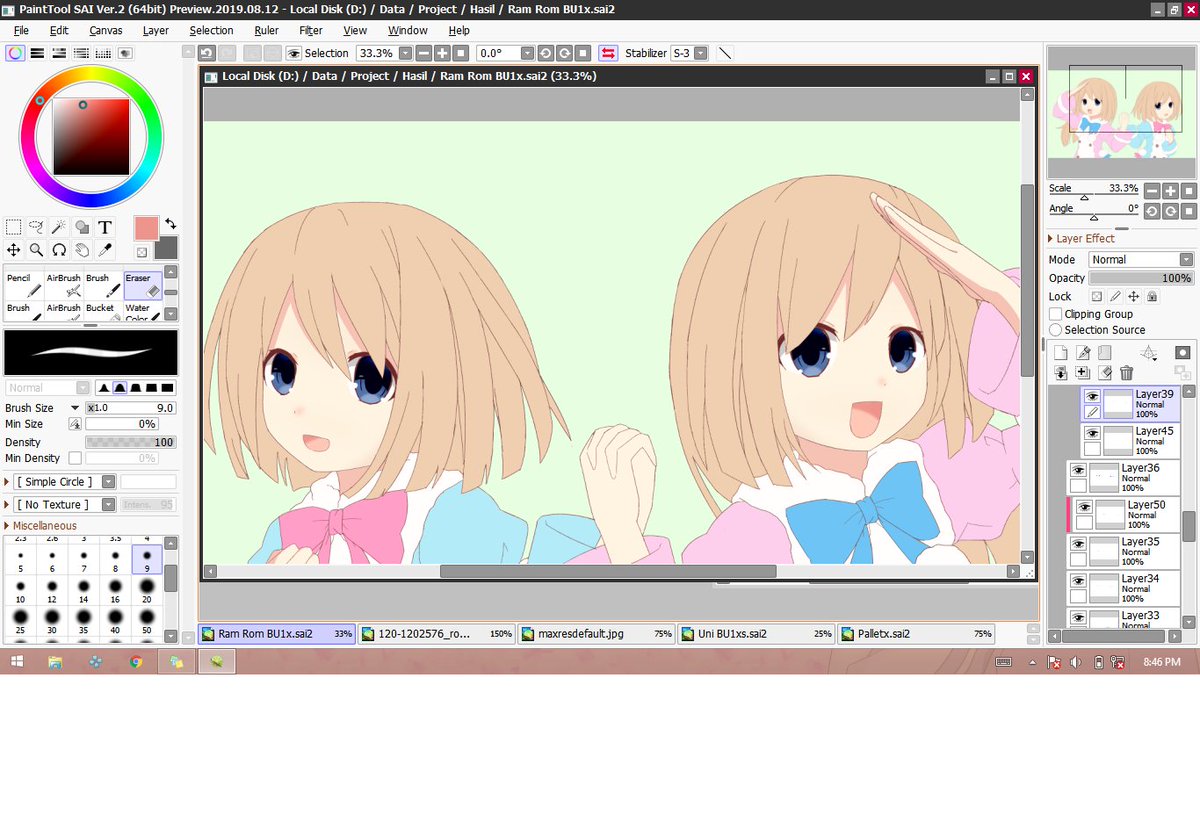Choose the Bucket fill tool

pyautogui.click(x=103, y=313)
